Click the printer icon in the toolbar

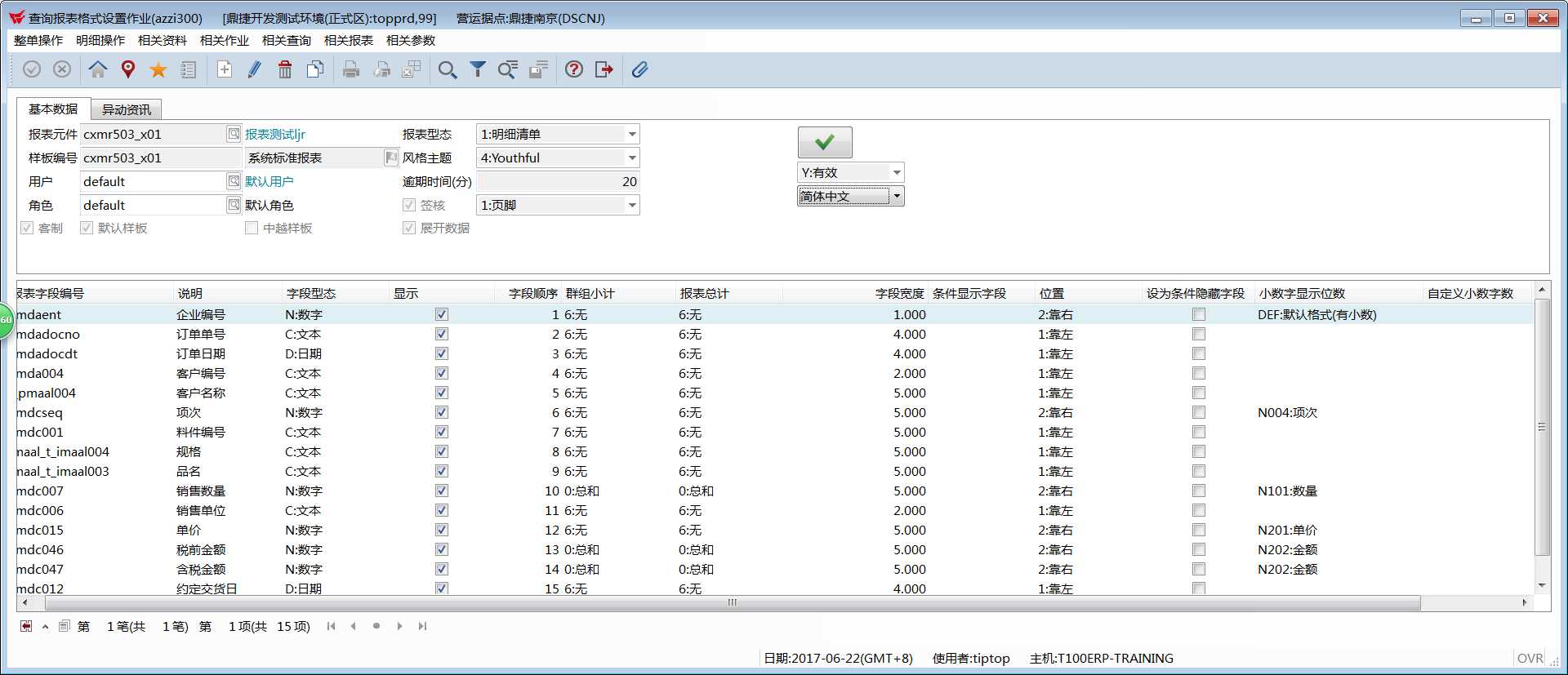[x=351, y=70]
